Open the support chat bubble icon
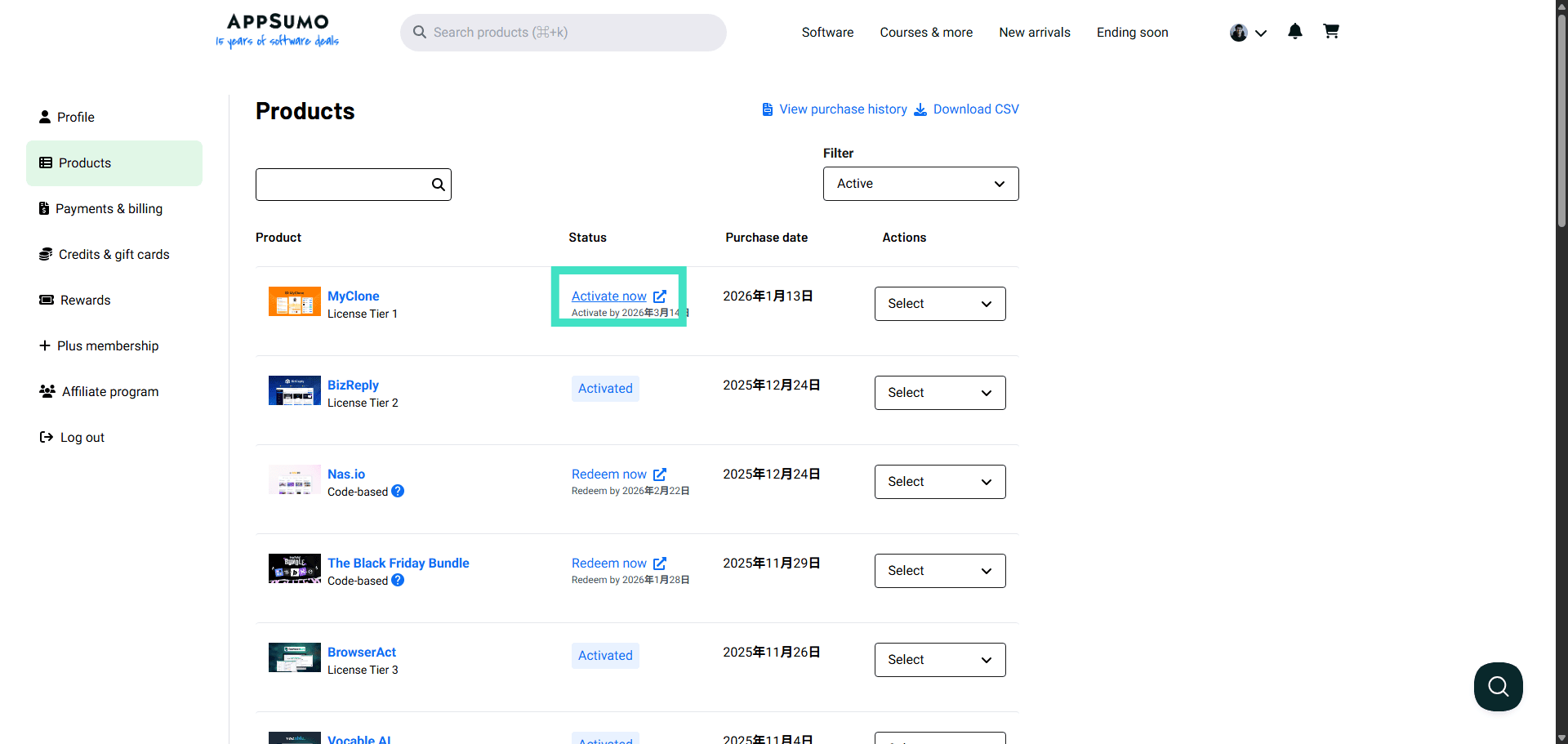Image resolution: width=1568 pixels, height=744 pixels. tap(1498, 687)
